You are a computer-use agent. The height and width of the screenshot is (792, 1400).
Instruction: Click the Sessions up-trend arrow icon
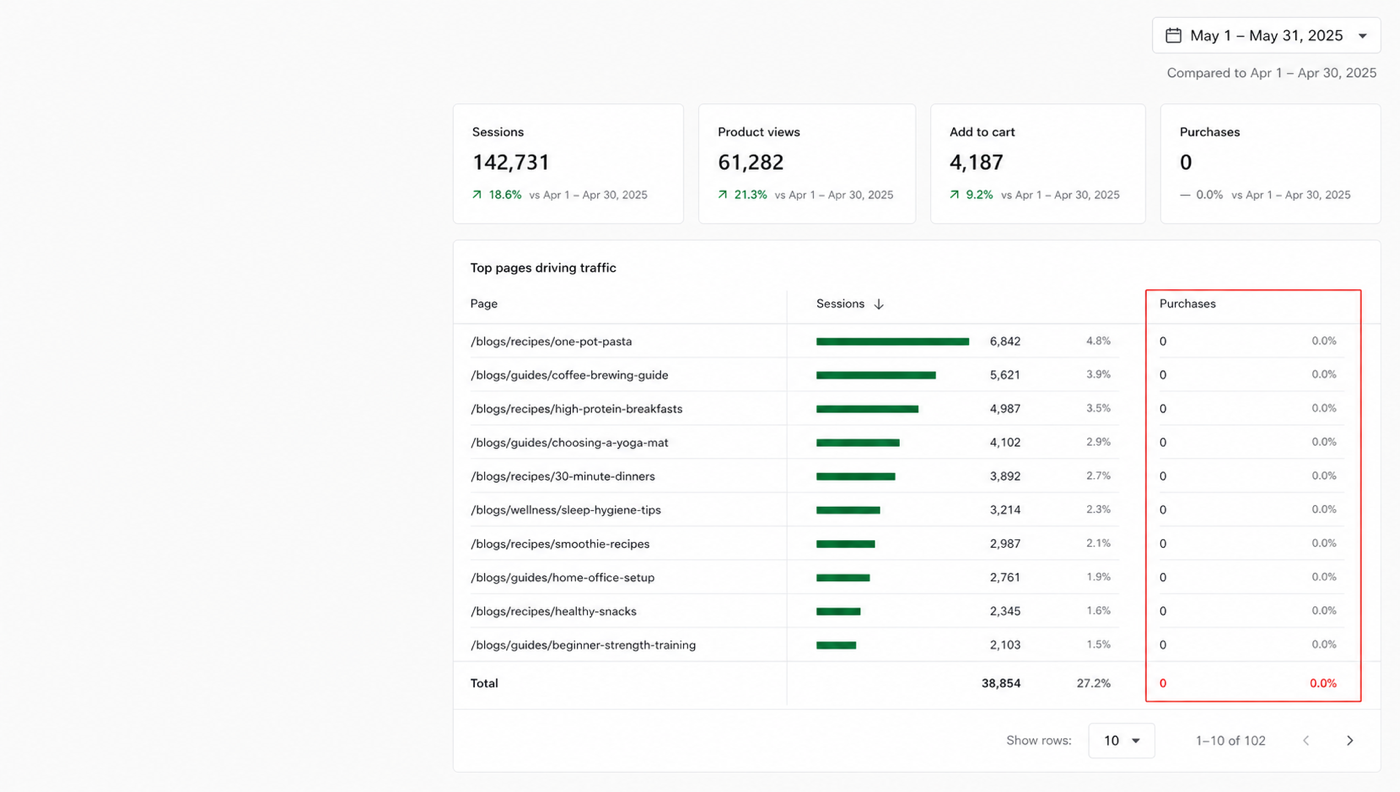478,195
